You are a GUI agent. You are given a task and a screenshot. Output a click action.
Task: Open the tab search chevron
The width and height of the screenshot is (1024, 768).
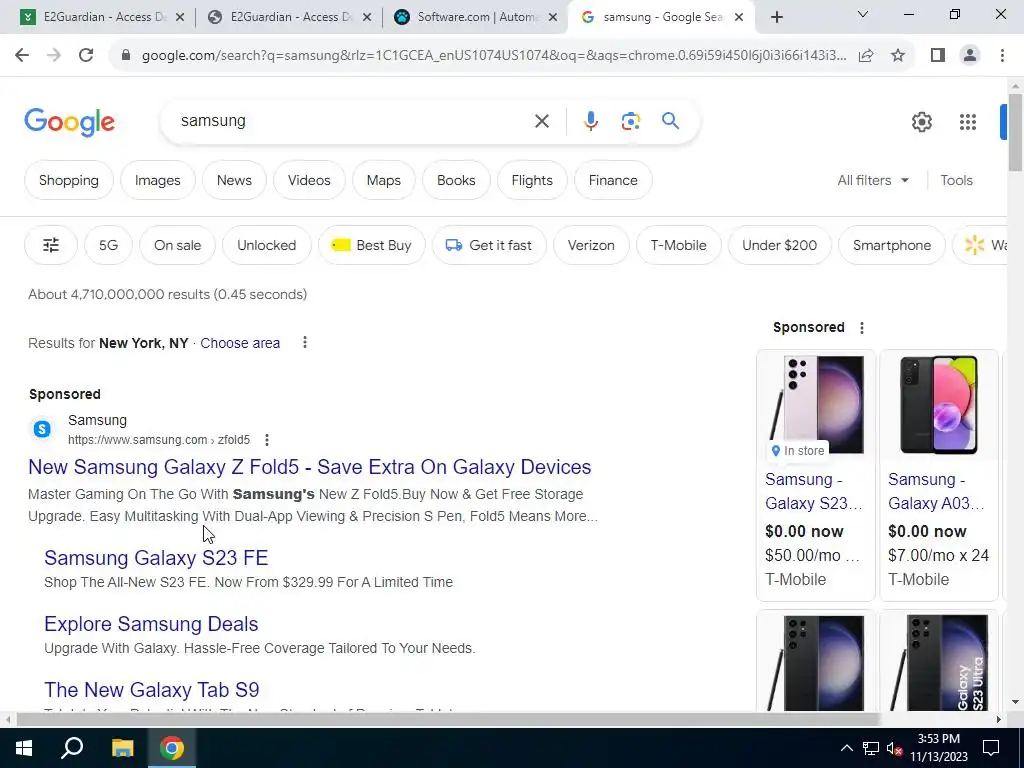pos(863,14)
